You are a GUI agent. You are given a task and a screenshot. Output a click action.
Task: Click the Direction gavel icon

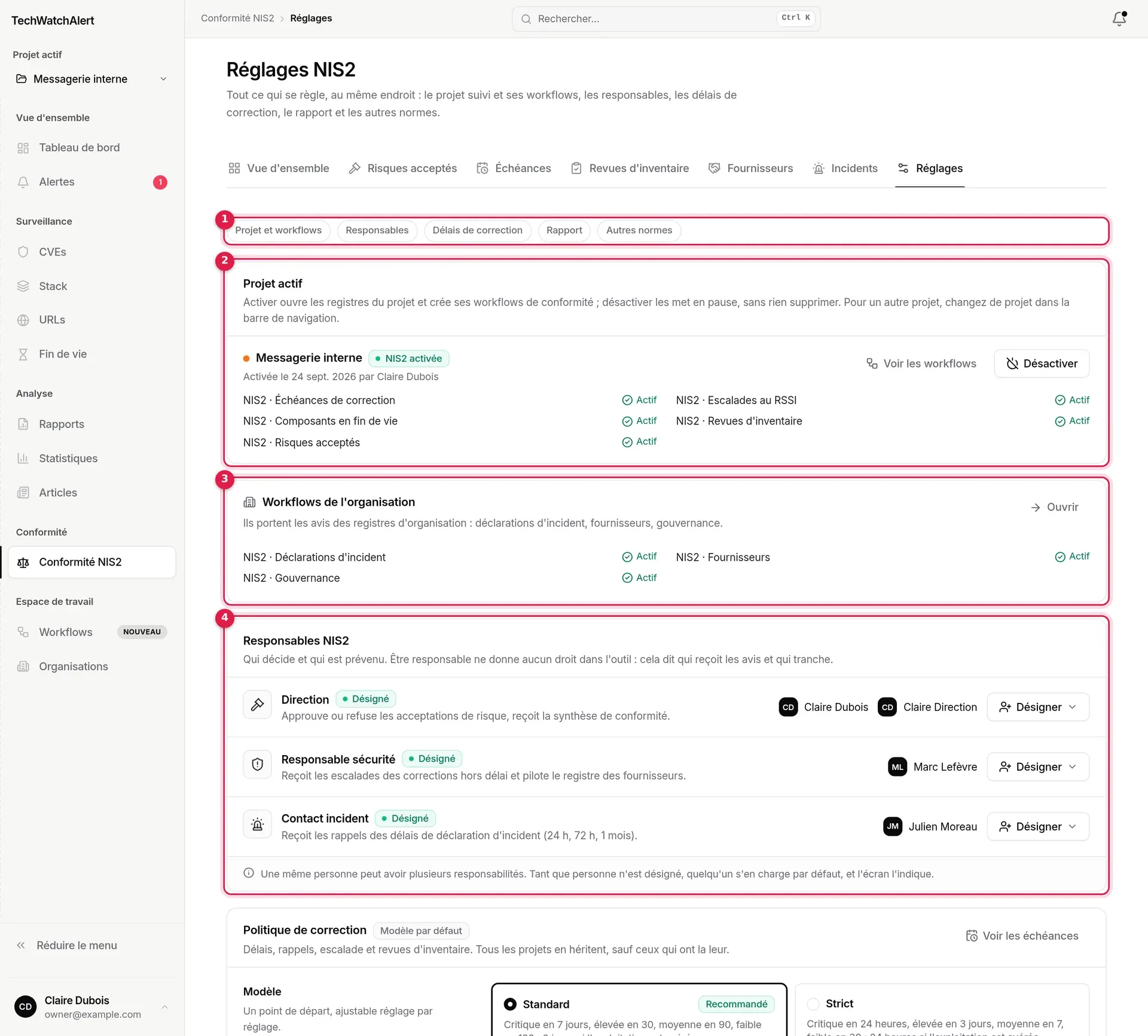click(258, 705)
